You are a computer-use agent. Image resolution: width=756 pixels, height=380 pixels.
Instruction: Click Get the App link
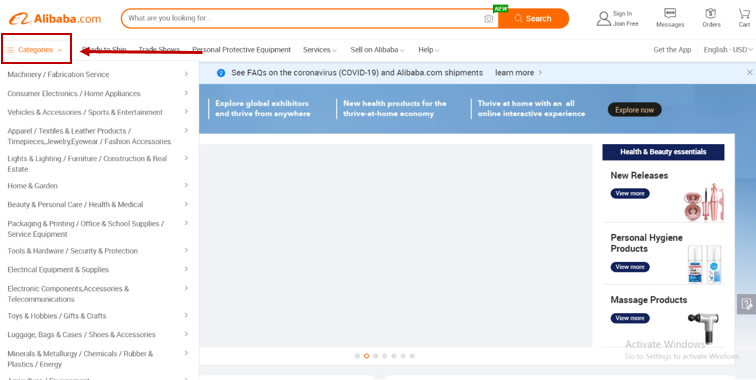tap(672, 50)
